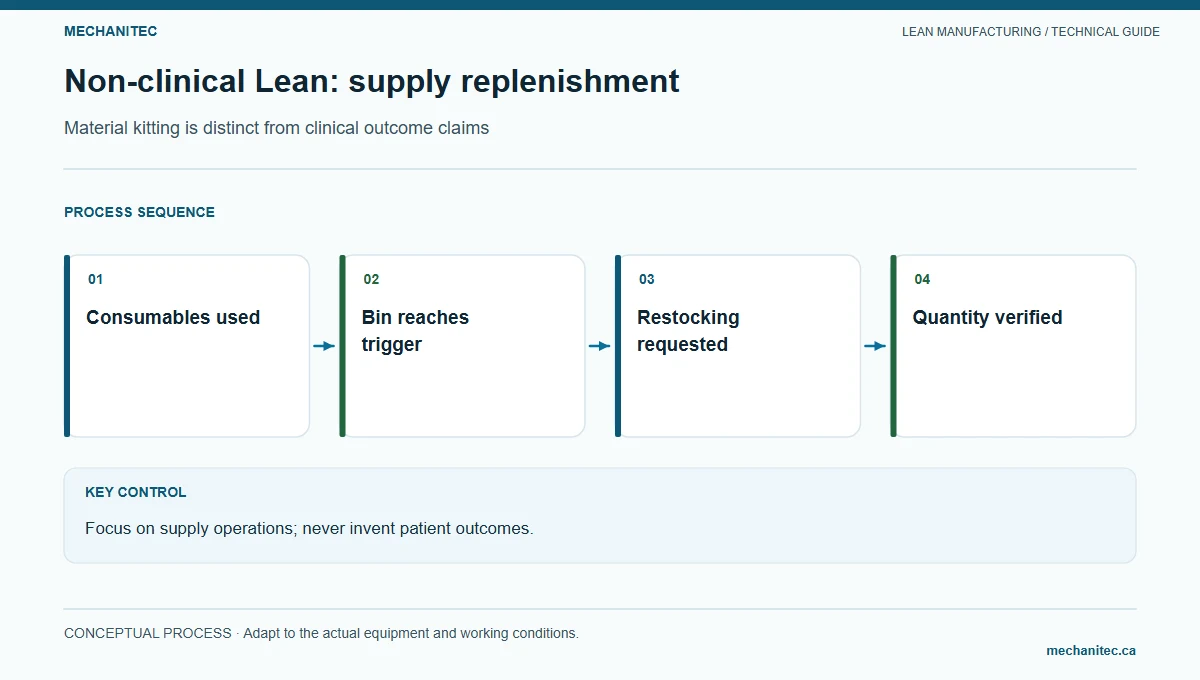This screenshot has width=1200, height=680.
Task: Open the Bin reaches trigger step card
Action: (x=462, y=346)
